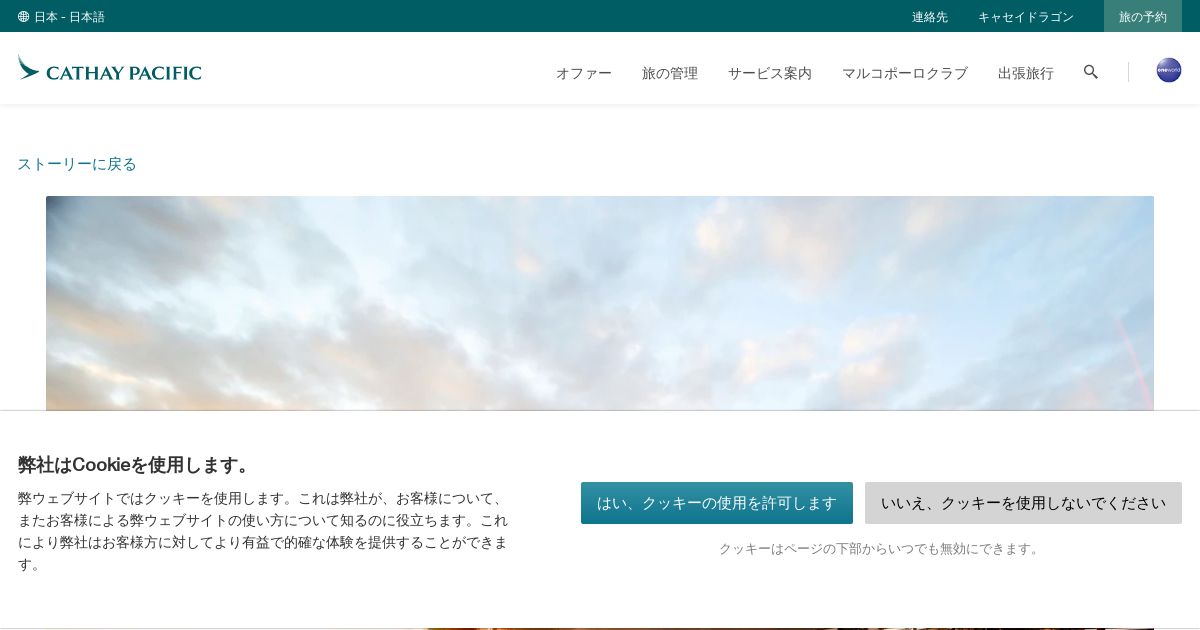Accept cookies with はい、クッキーの使用を許可します
Screen dimensions: 1200x630
pyautogui.click(x=717, y=503)
